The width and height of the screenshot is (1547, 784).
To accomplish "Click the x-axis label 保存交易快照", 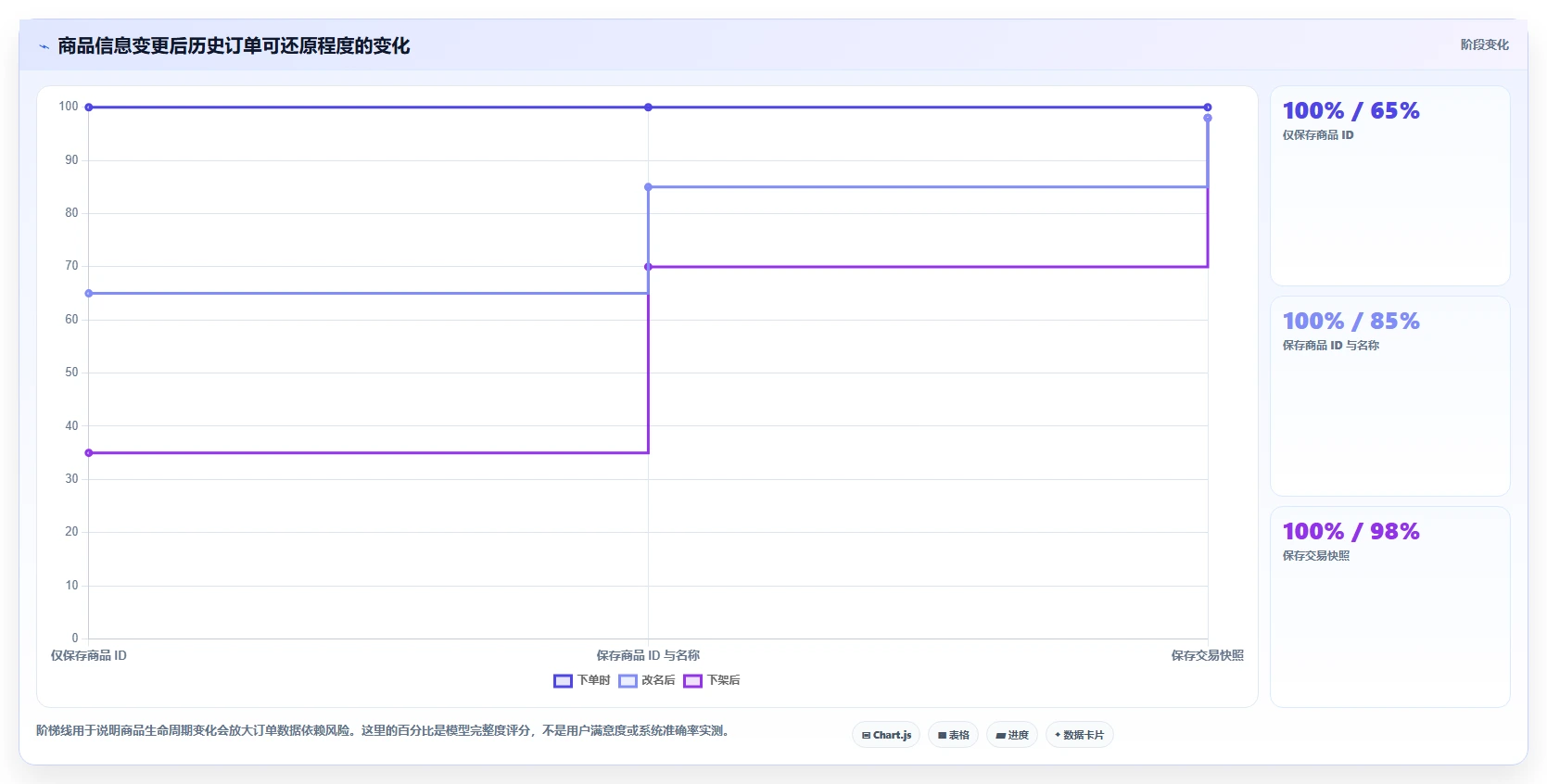I will (1207, 656).
